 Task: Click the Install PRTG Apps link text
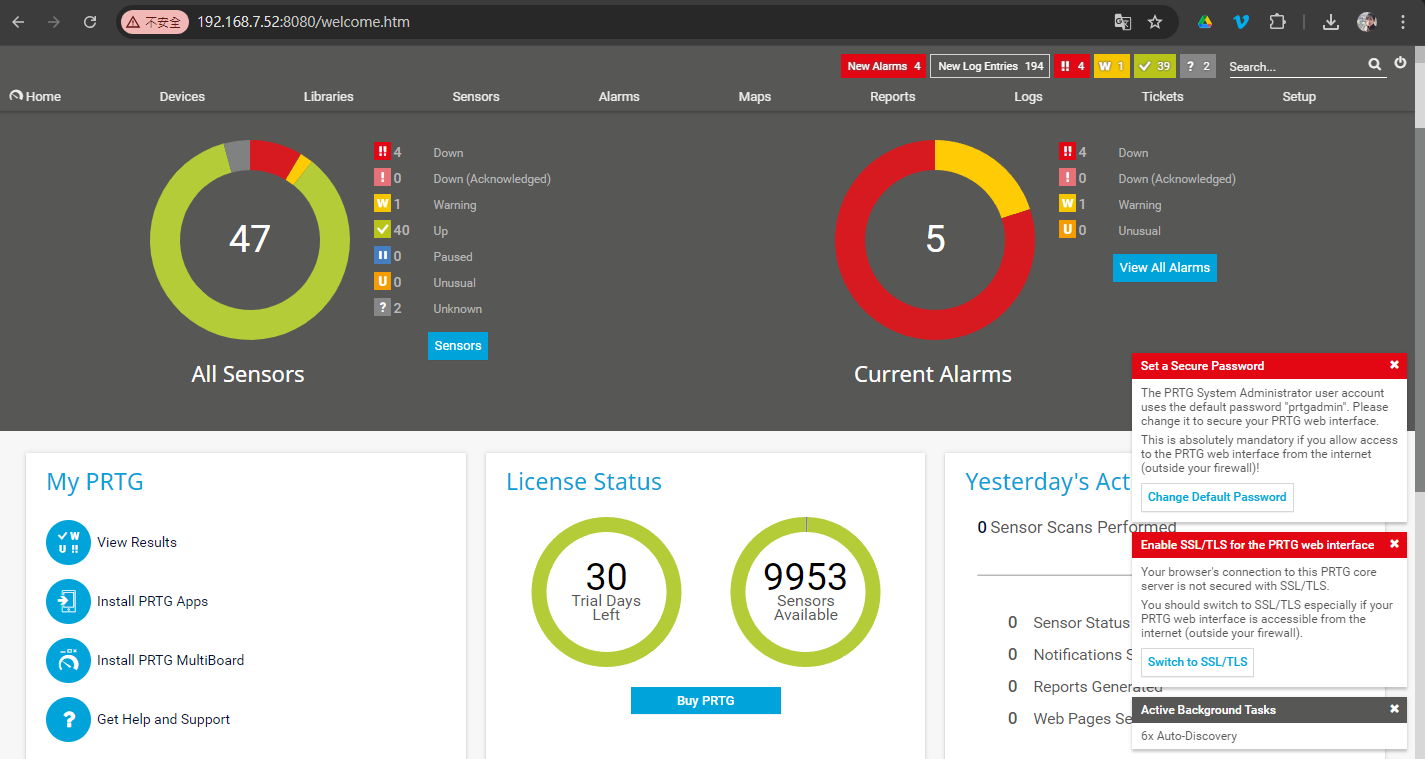point(152,602)
